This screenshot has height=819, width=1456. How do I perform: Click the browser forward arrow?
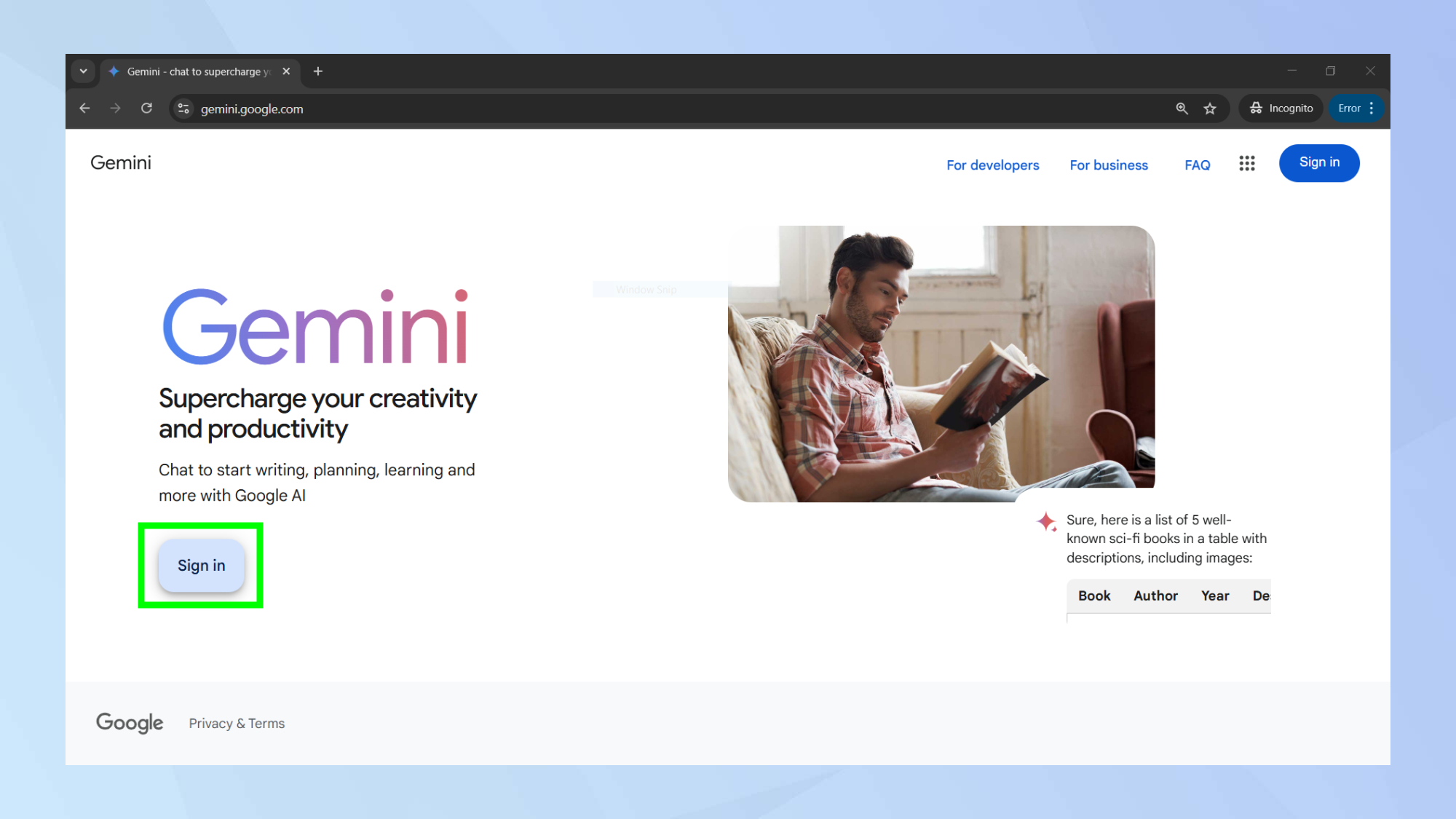116,108
